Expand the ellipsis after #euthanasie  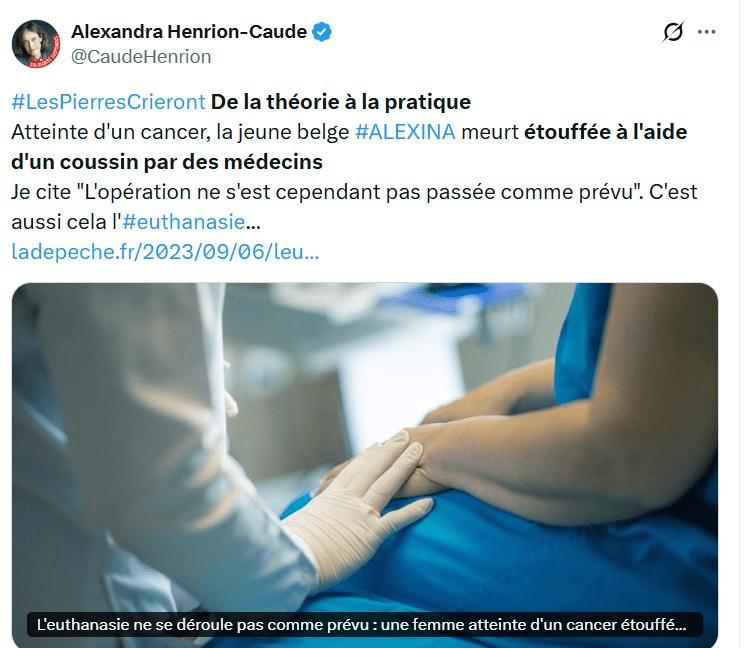pos(253,223)
